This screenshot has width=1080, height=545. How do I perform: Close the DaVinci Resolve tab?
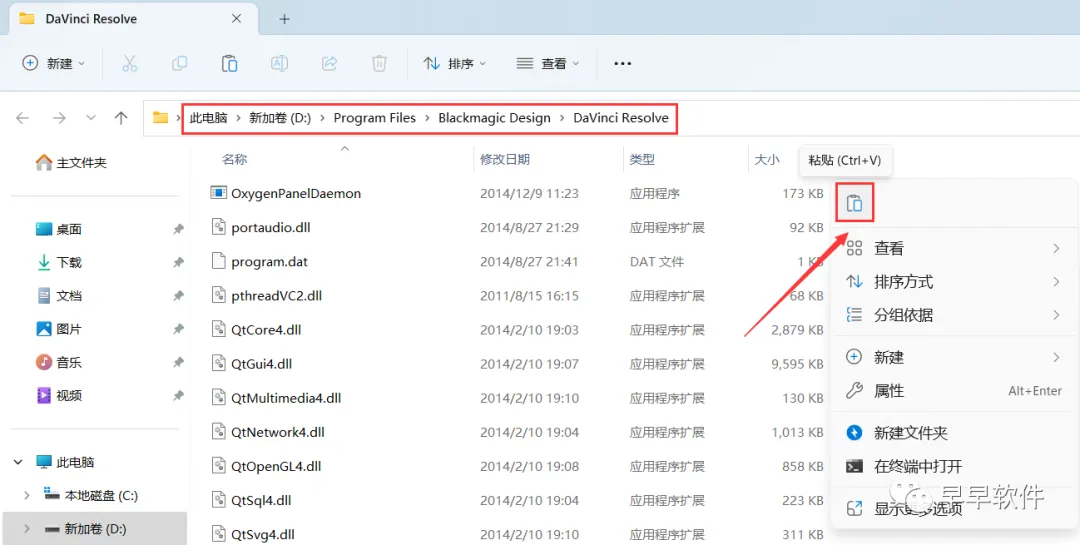236,19
